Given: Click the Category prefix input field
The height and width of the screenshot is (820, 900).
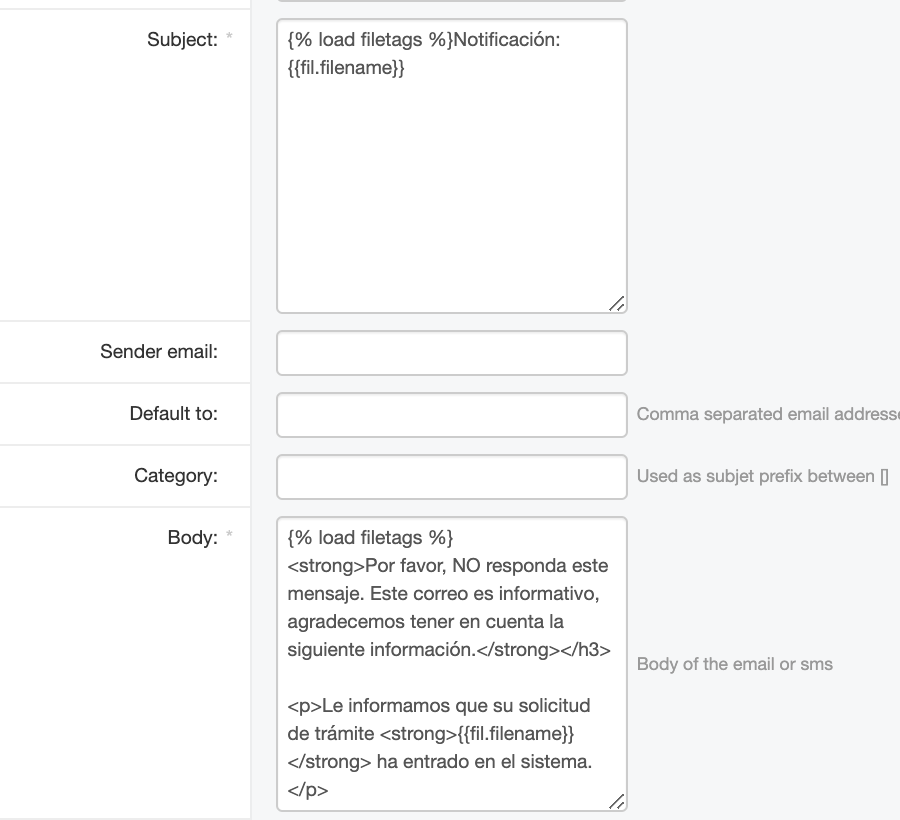Looking at the screenshot, I should (450, 476).
